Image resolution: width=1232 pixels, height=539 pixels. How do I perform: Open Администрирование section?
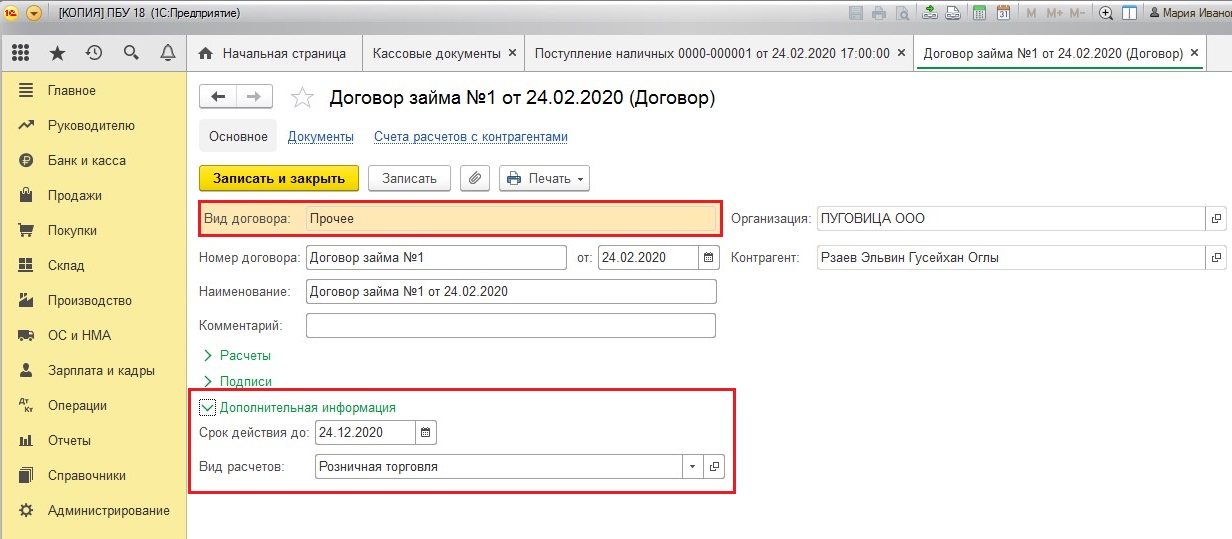tap(93, 510)
